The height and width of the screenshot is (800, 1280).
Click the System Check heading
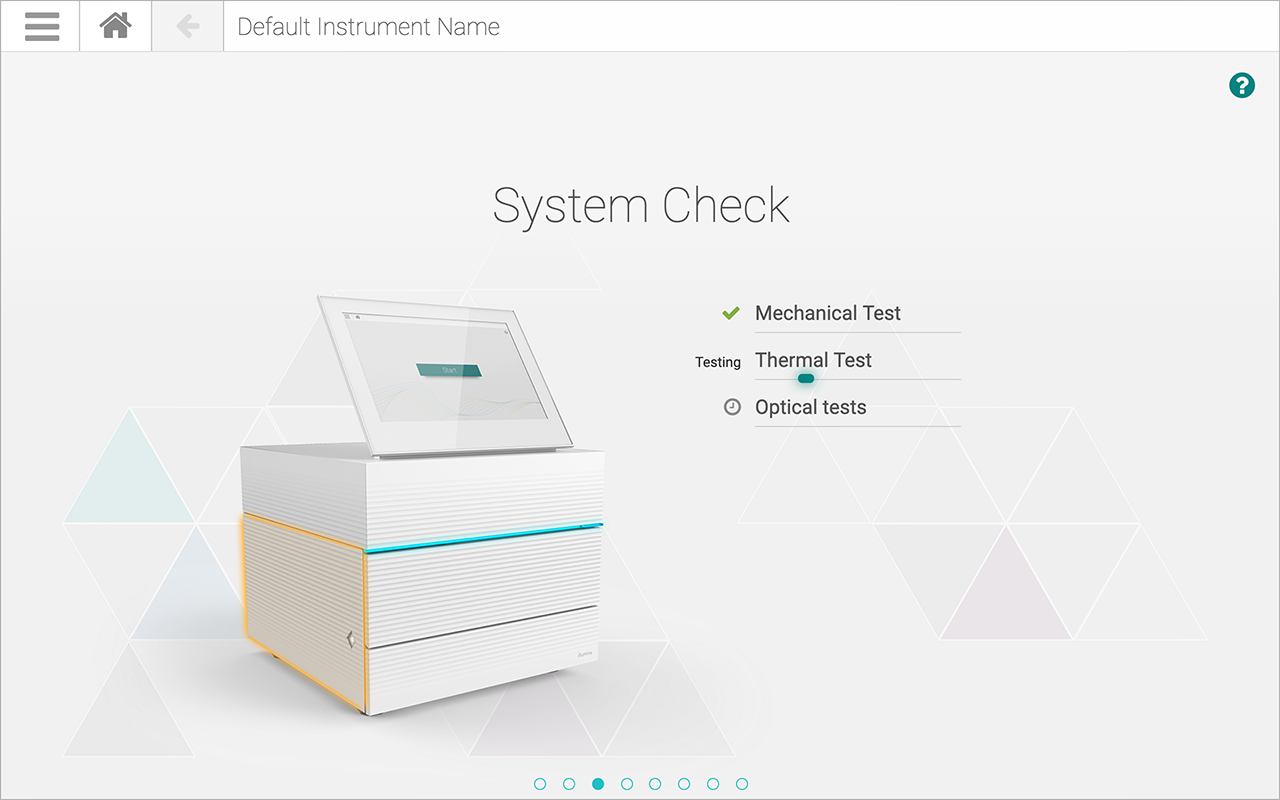[x=641, y=205]
